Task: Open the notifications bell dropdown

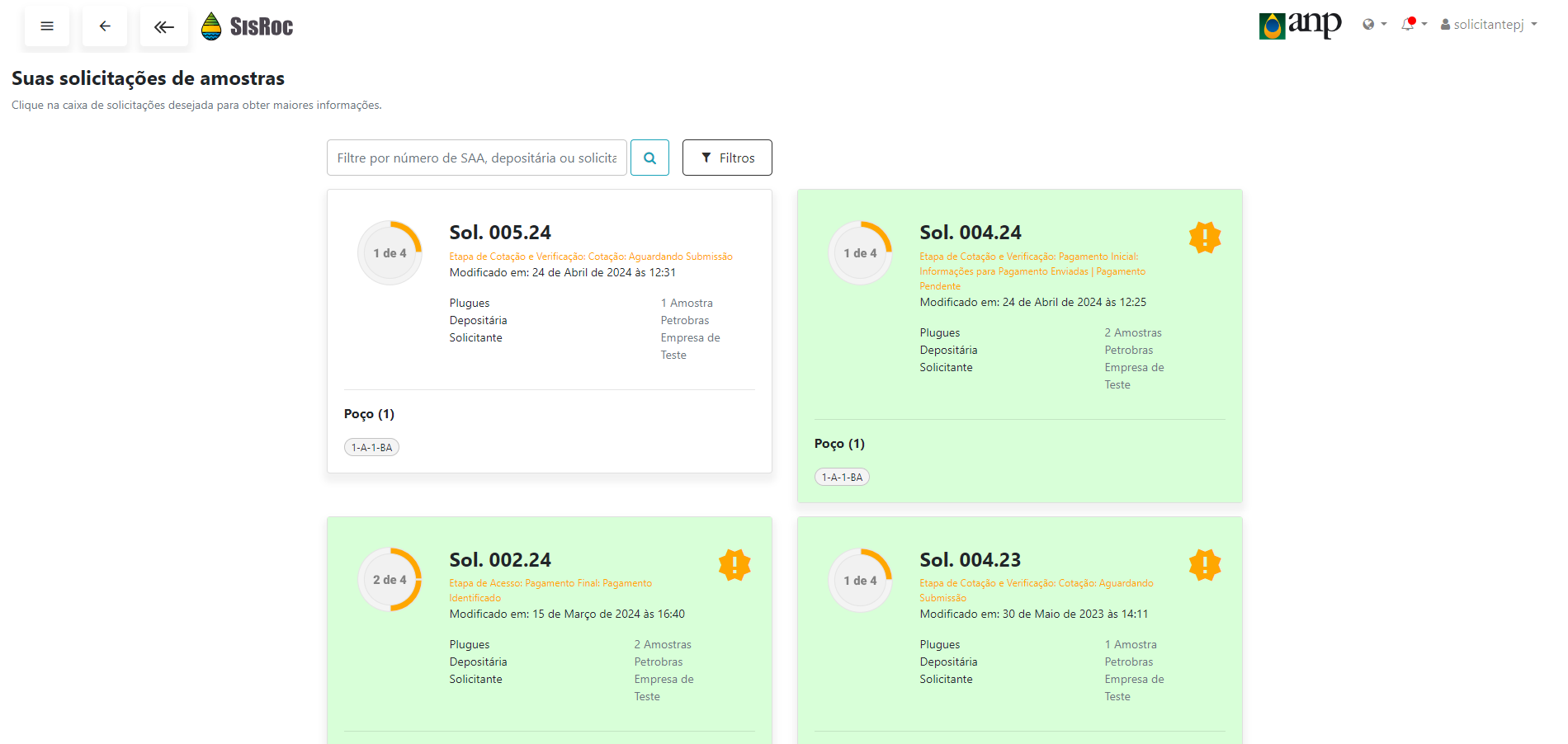Action: 1414,24
